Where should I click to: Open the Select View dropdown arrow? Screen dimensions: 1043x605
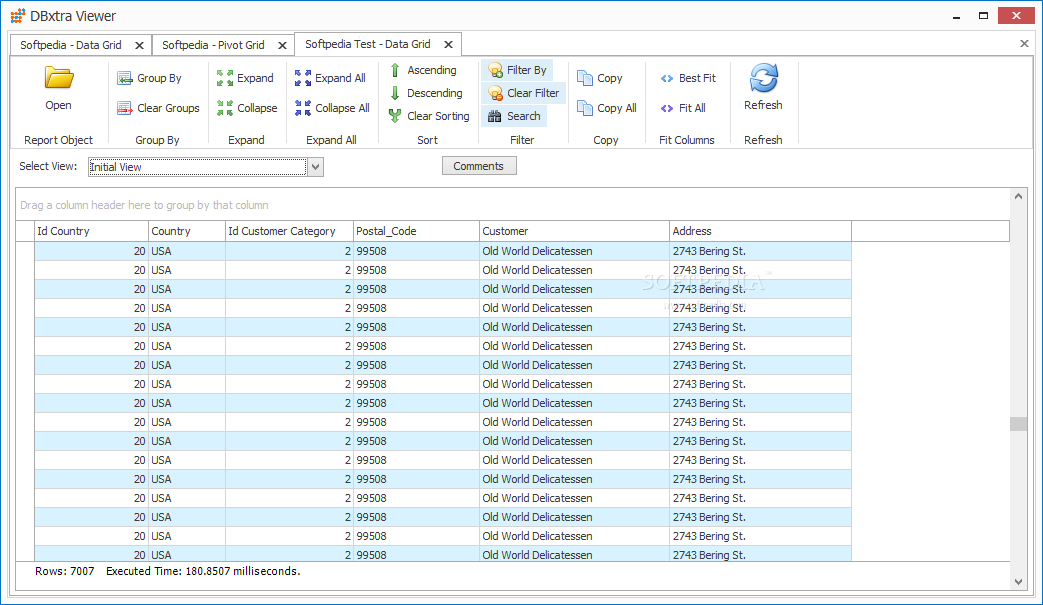point(315,167)
